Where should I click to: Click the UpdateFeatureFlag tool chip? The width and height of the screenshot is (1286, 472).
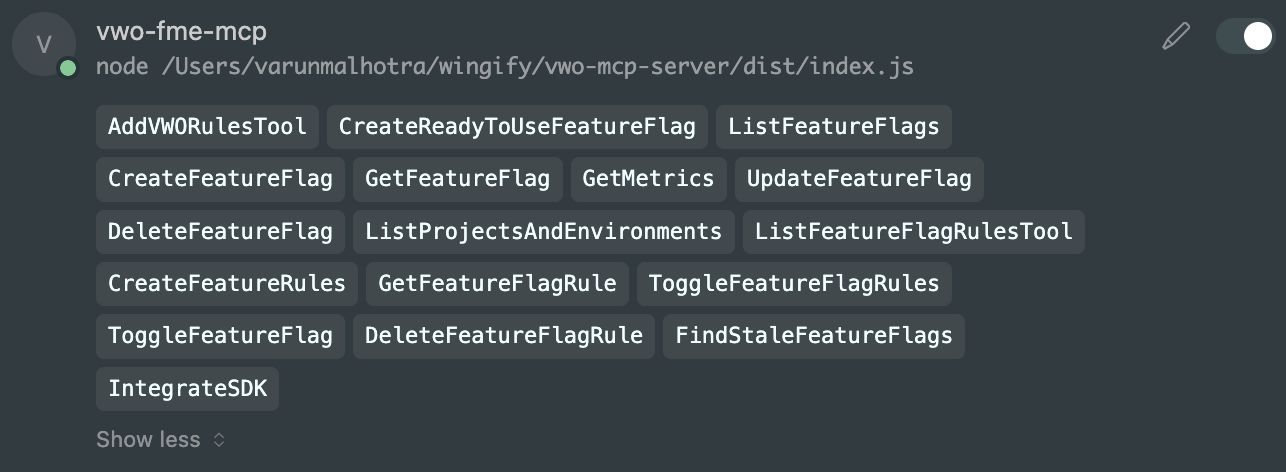tap(860, 179)
